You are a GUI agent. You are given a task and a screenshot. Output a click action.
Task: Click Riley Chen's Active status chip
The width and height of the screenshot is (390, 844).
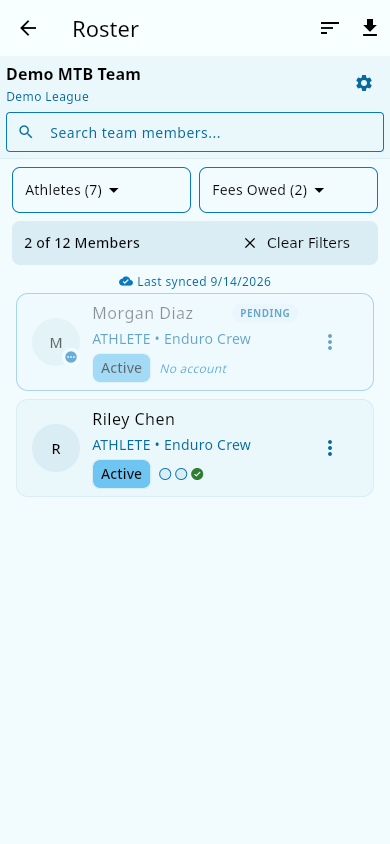pyautogui.click(x=122, y=474)
